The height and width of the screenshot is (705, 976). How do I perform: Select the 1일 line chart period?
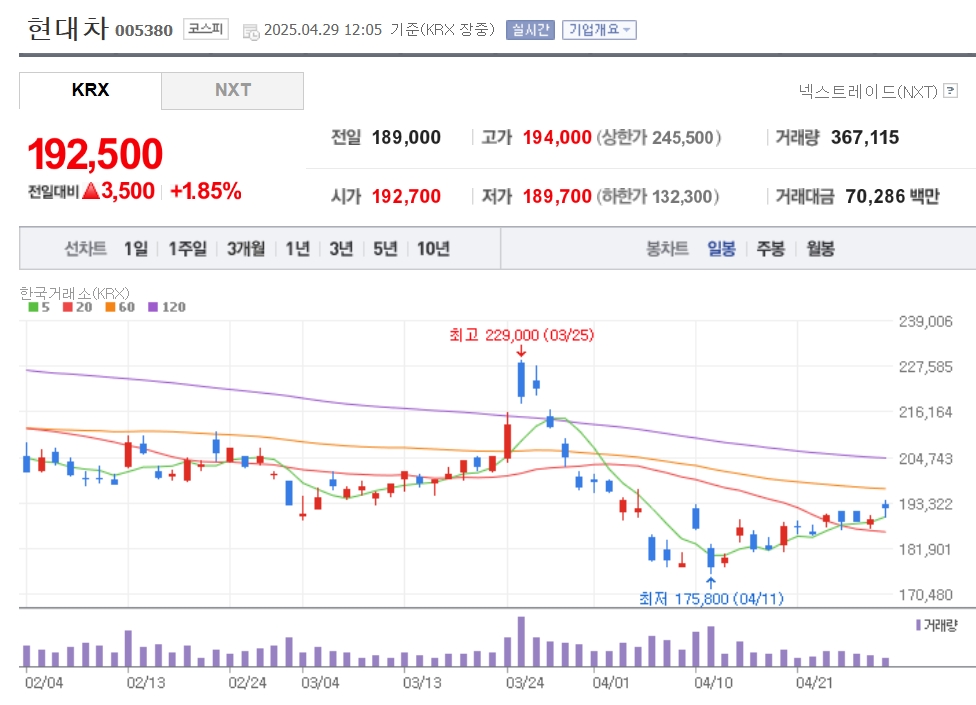tap(136, 249)
